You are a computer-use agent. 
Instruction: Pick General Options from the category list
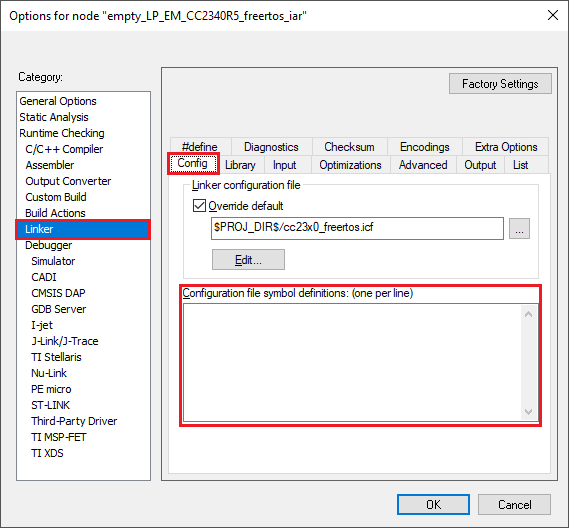pos(58,101)
